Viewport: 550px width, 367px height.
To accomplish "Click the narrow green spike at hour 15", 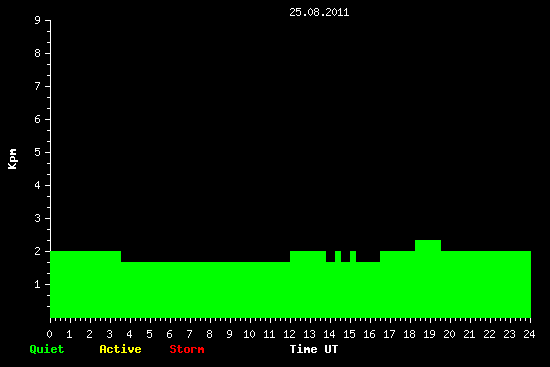I will click(x=353, y=256).
